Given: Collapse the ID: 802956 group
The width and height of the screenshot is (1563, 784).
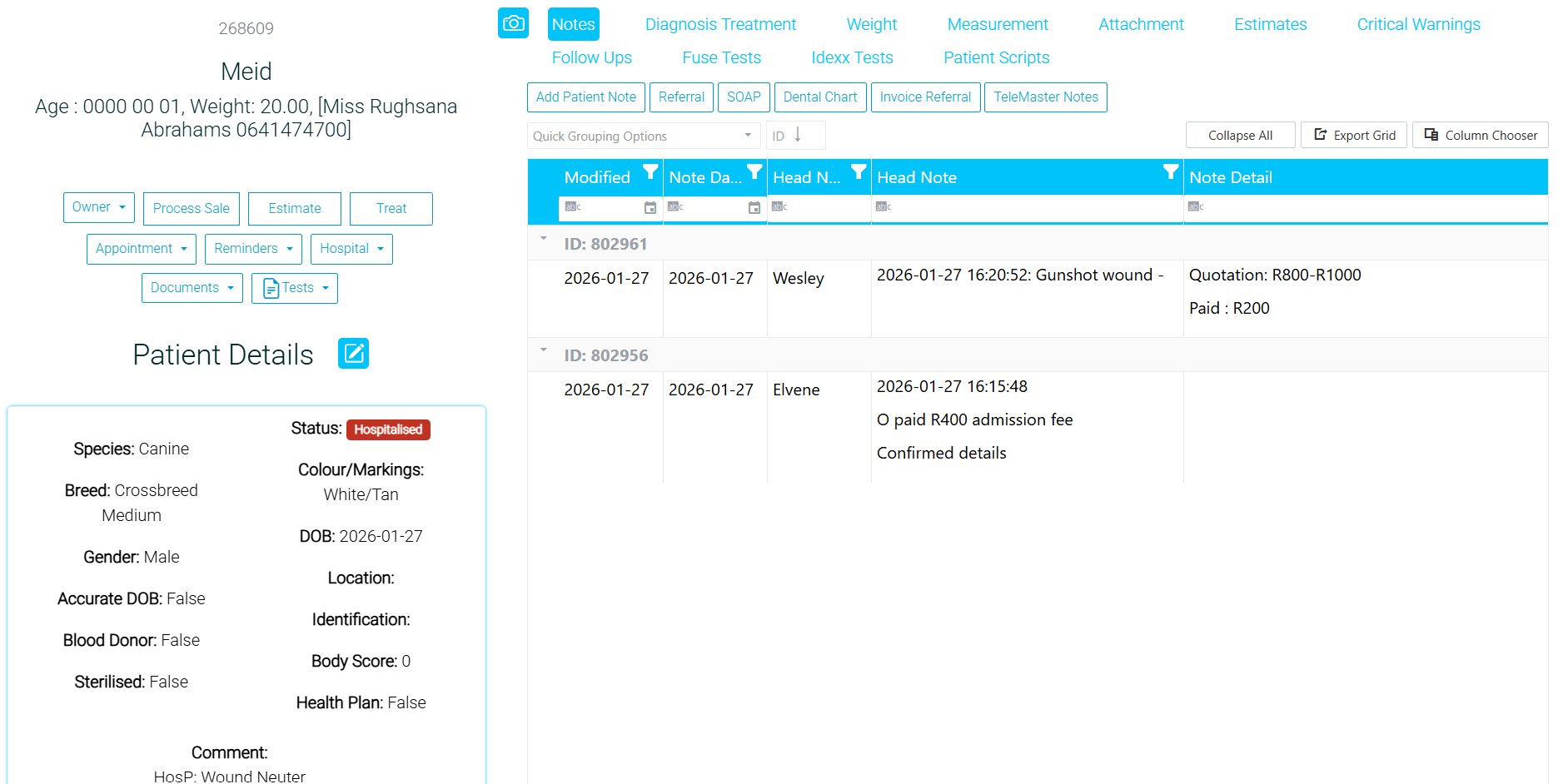Looking at the screenshot, I should coord(544,350).
